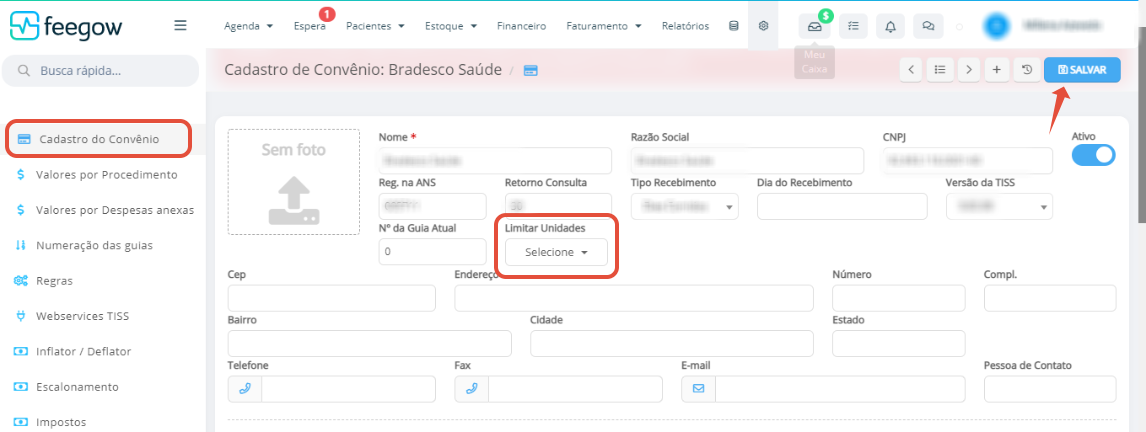The width and height of the screenshot is (1146, 432).
Task: Open the Espera waiting list
Action: click(308, 26)
